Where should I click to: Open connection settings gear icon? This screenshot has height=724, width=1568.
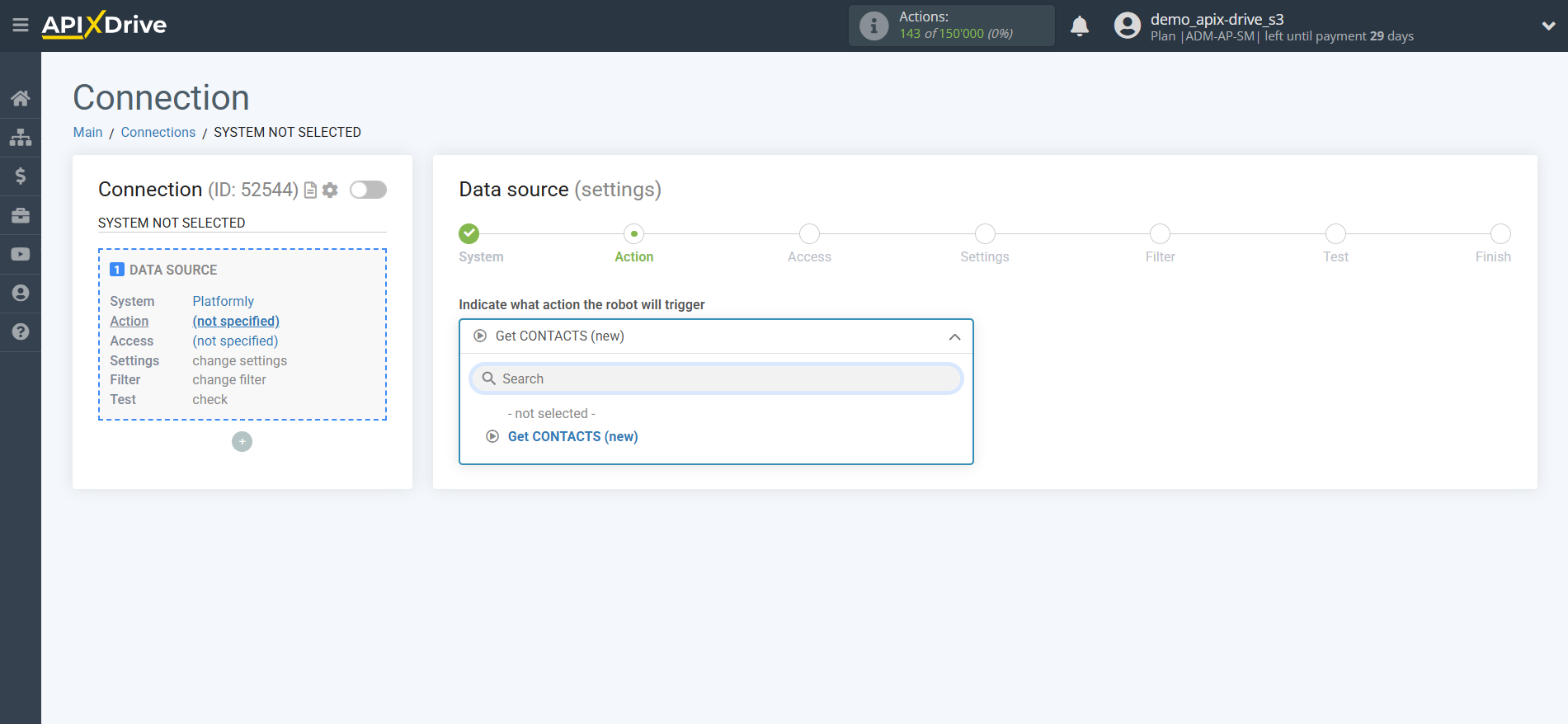[330, 190]
